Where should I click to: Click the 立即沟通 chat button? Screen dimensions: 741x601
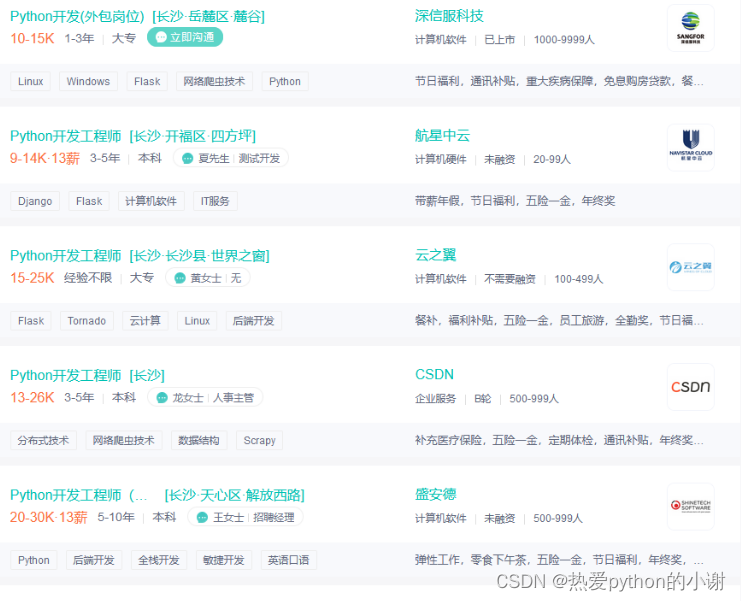click(185, 37)
